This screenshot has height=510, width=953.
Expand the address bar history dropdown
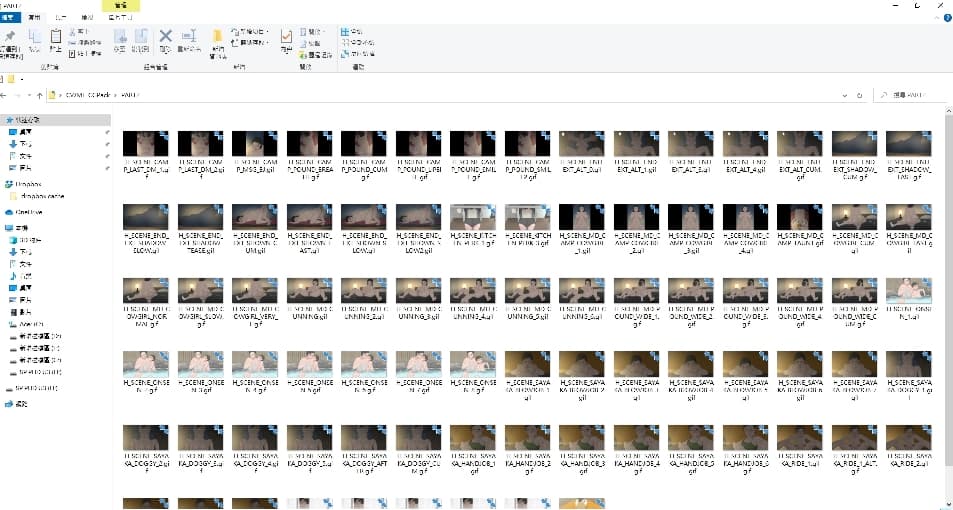[845, 95]
